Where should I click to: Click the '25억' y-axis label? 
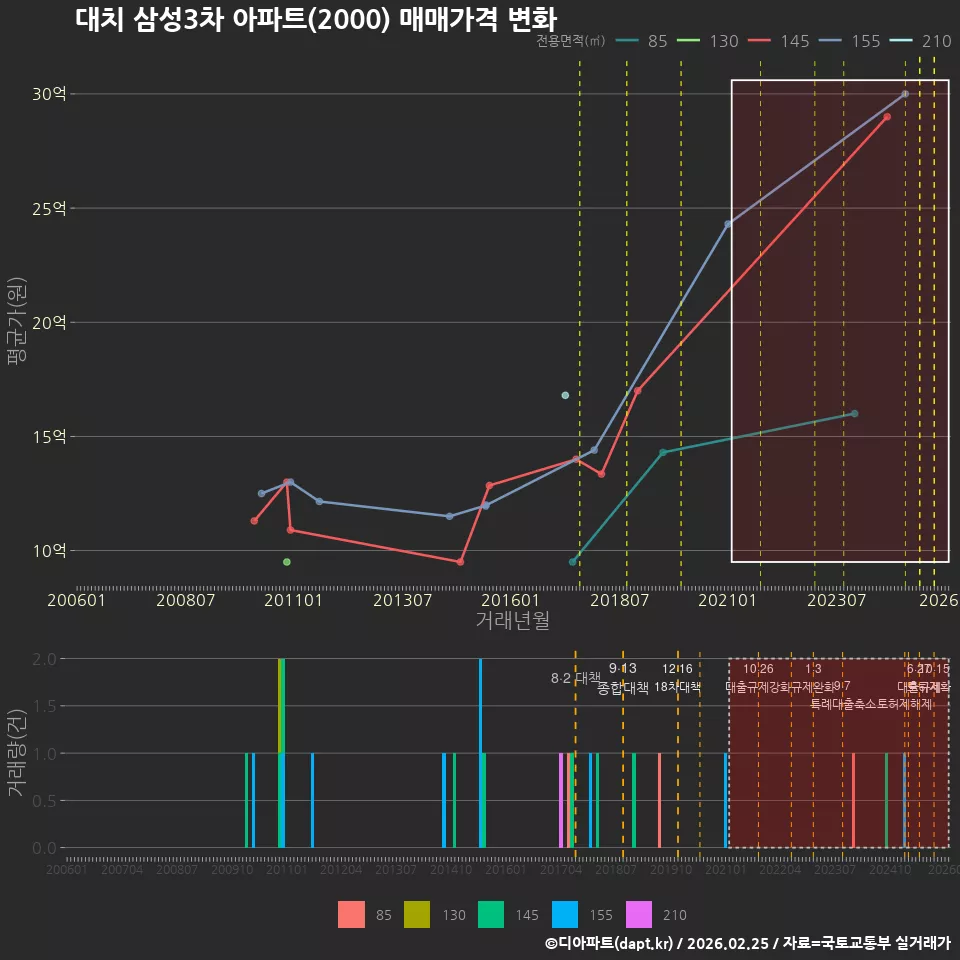pos(49,208)
